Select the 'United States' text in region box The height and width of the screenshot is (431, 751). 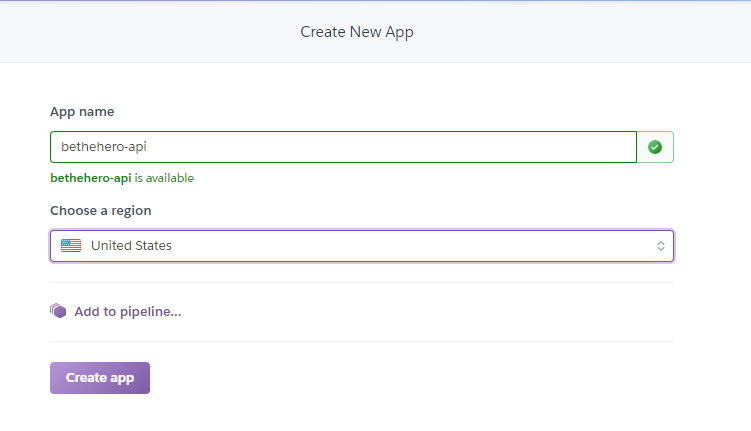point(131,246)
